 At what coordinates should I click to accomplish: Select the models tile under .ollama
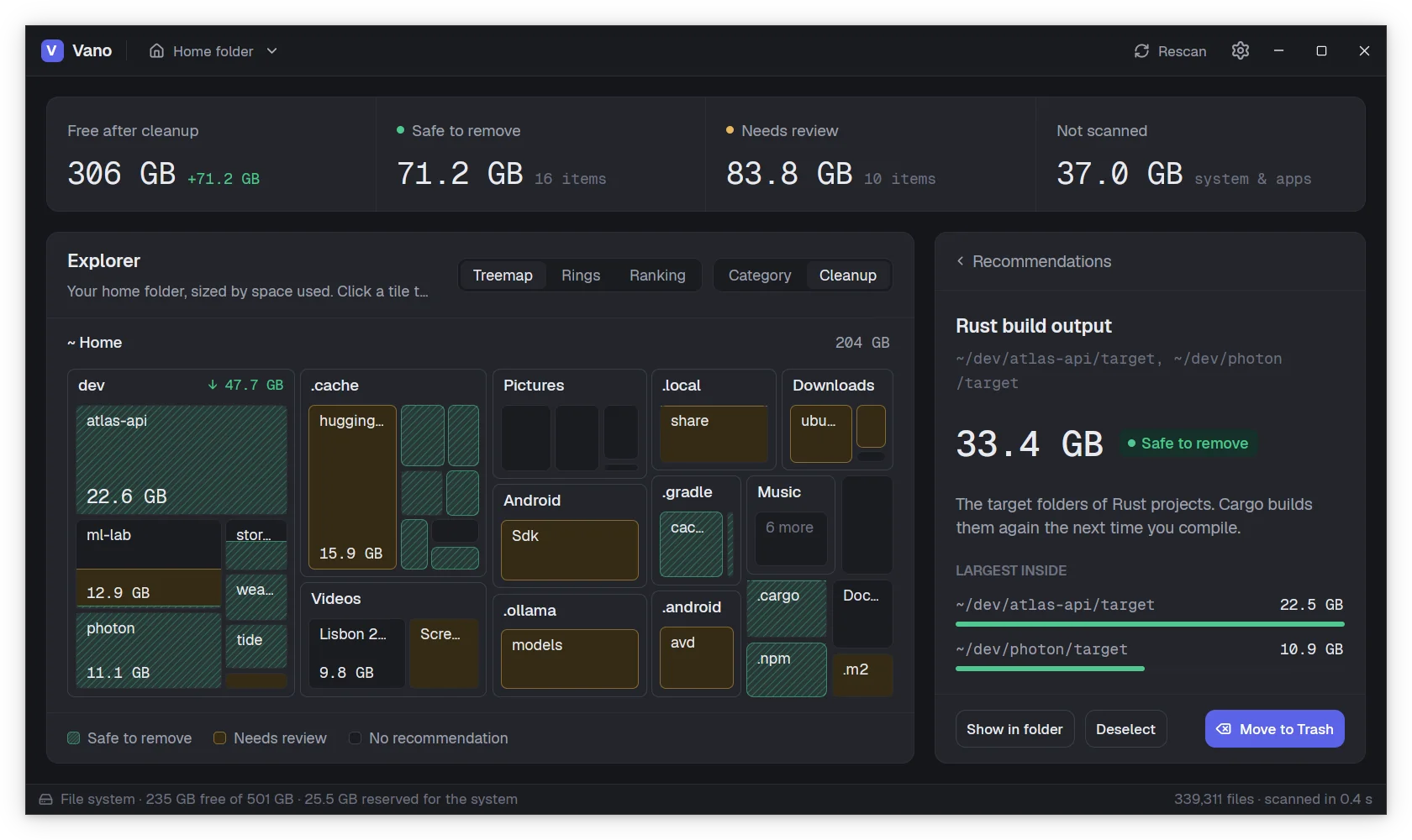point(570,659)
